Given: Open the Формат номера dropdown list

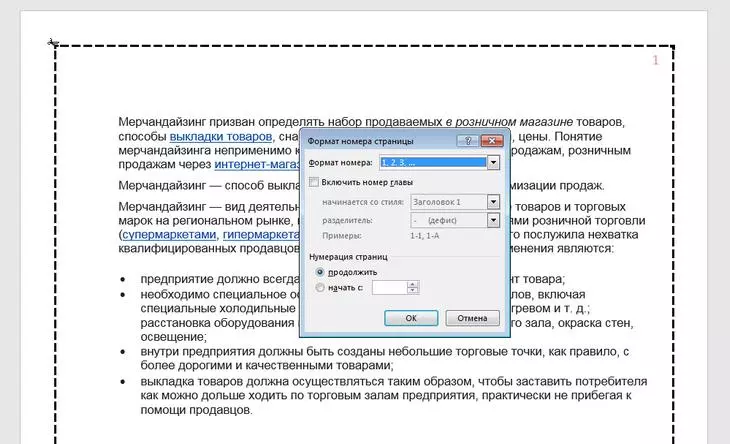Looking at the screenshot, I should (493, 162).
